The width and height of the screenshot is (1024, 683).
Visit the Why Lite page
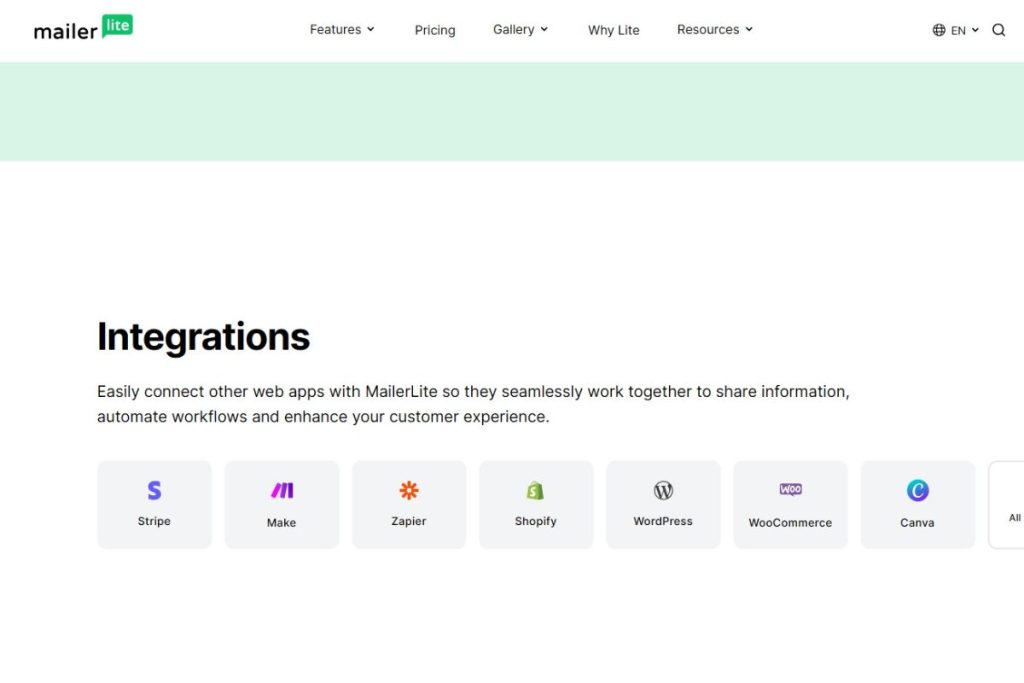point(613,30)
